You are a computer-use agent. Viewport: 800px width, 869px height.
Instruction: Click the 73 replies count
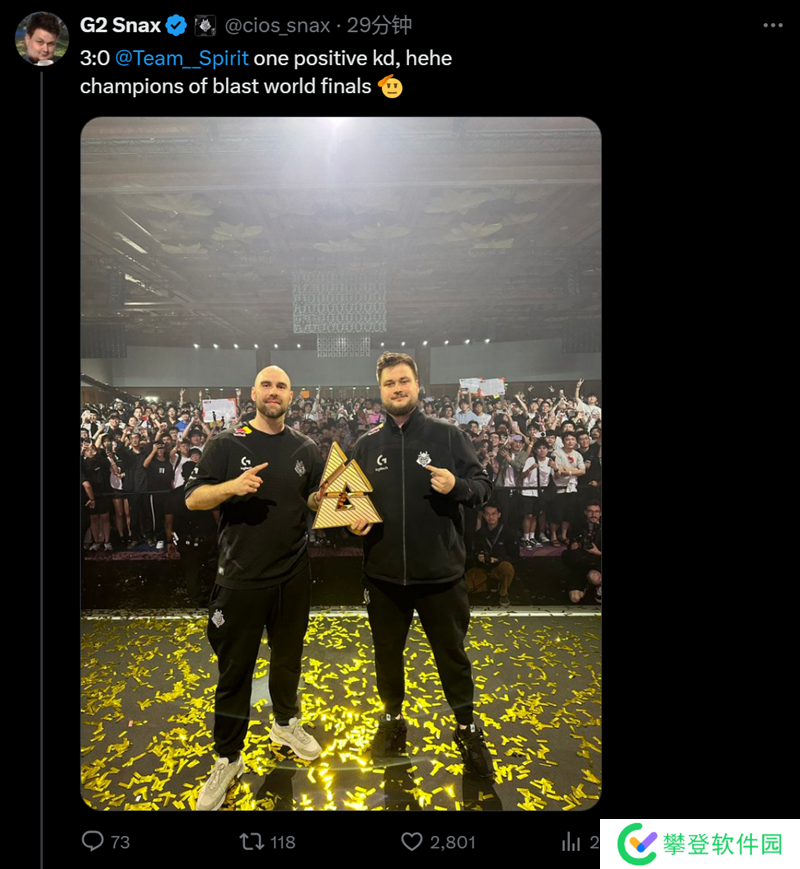[x=120, y=842]
